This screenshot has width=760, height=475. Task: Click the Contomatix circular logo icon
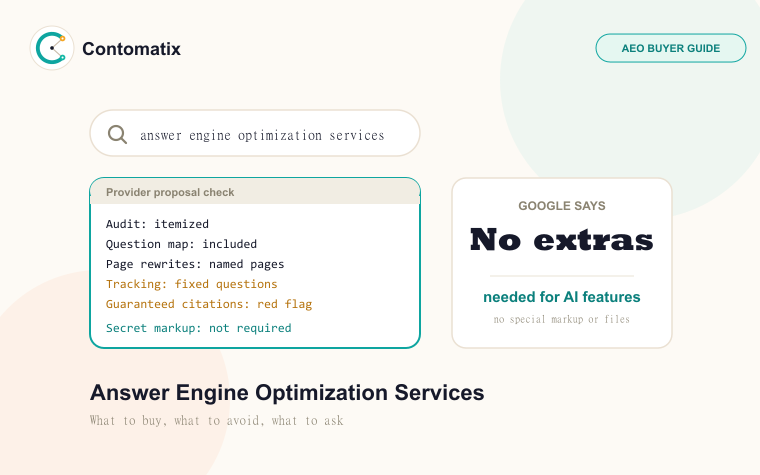pos(52,48)
